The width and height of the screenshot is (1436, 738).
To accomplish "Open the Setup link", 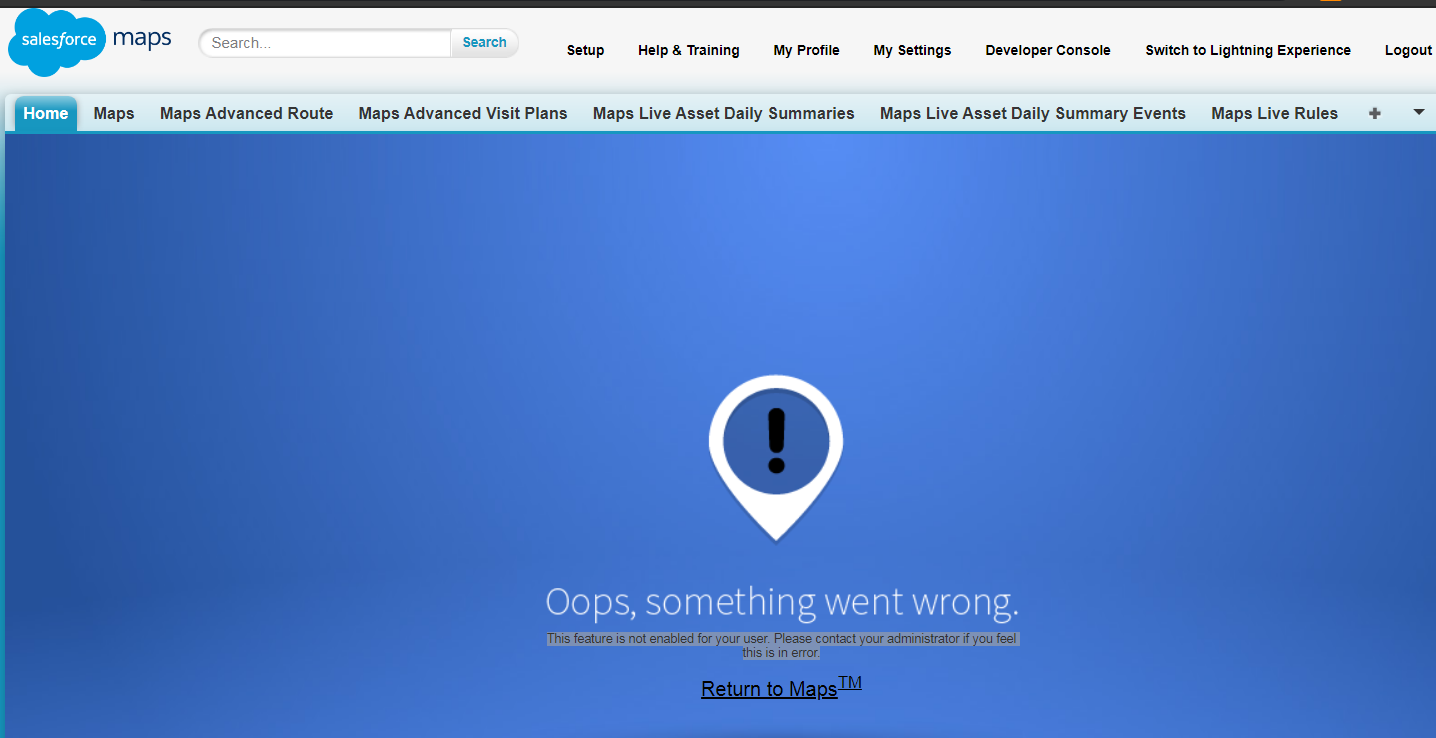I will coord(586,50).
